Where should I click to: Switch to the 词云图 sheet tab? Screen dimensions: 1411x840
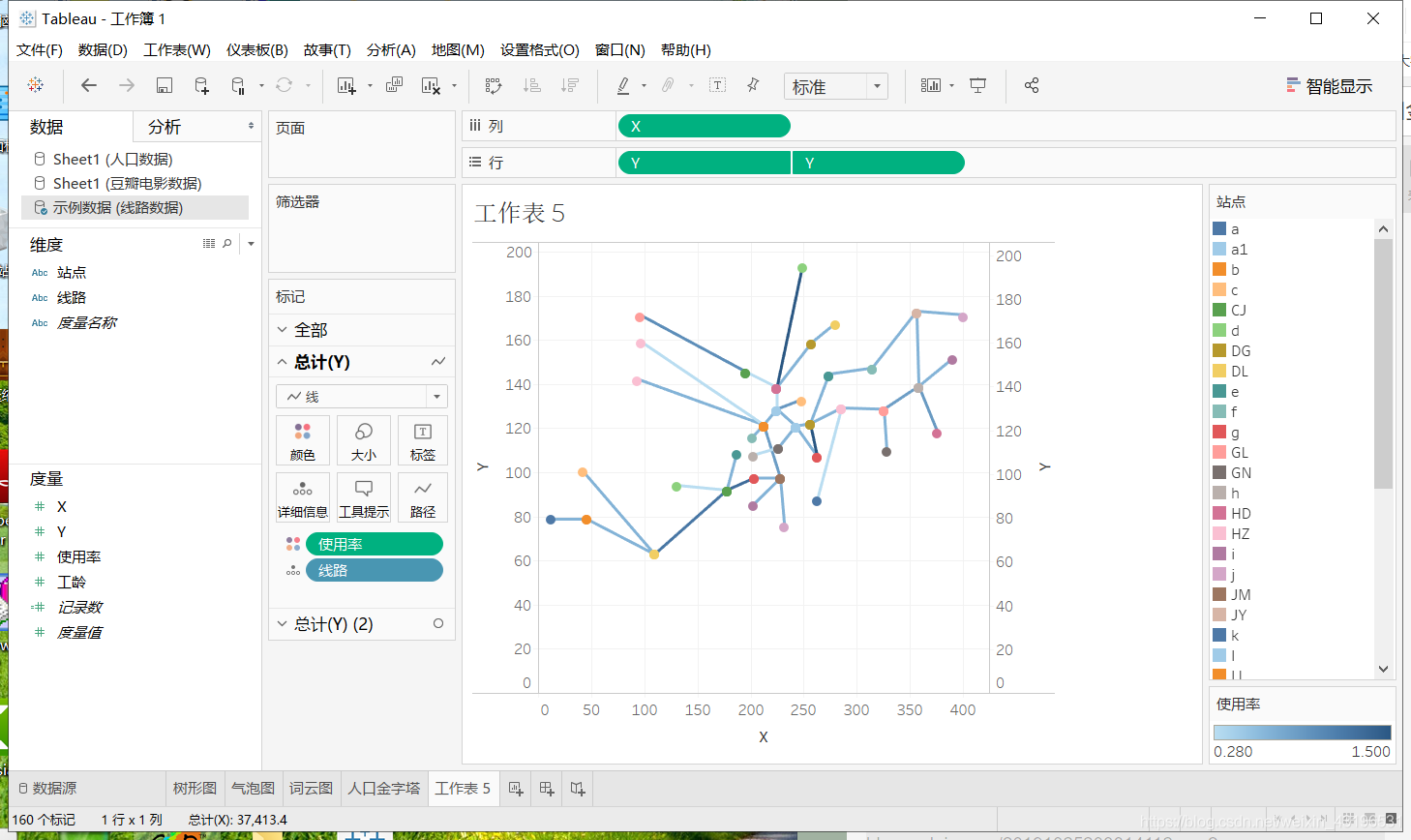311,789
